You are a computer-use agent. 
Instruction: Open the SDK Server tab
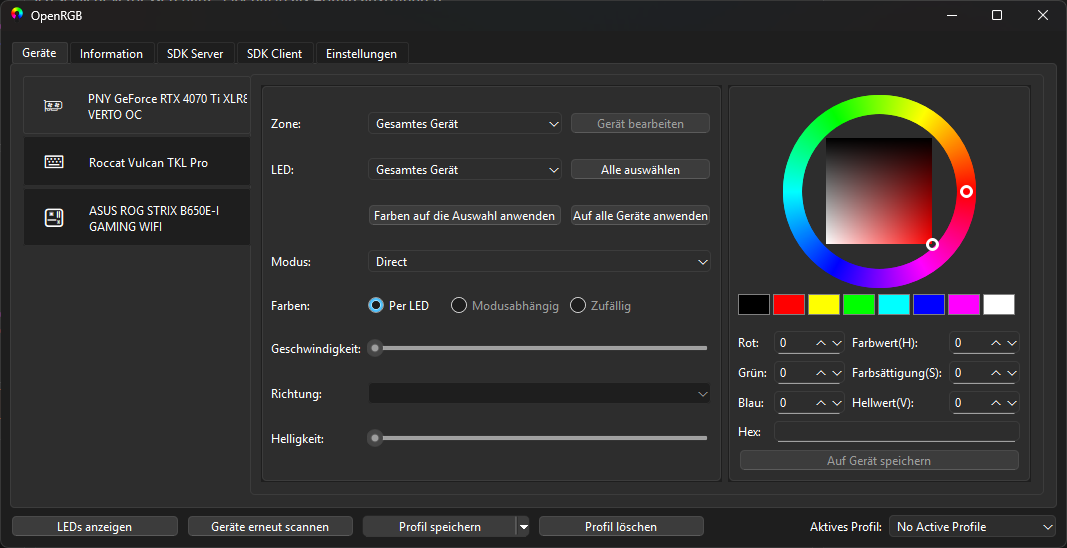195,54
